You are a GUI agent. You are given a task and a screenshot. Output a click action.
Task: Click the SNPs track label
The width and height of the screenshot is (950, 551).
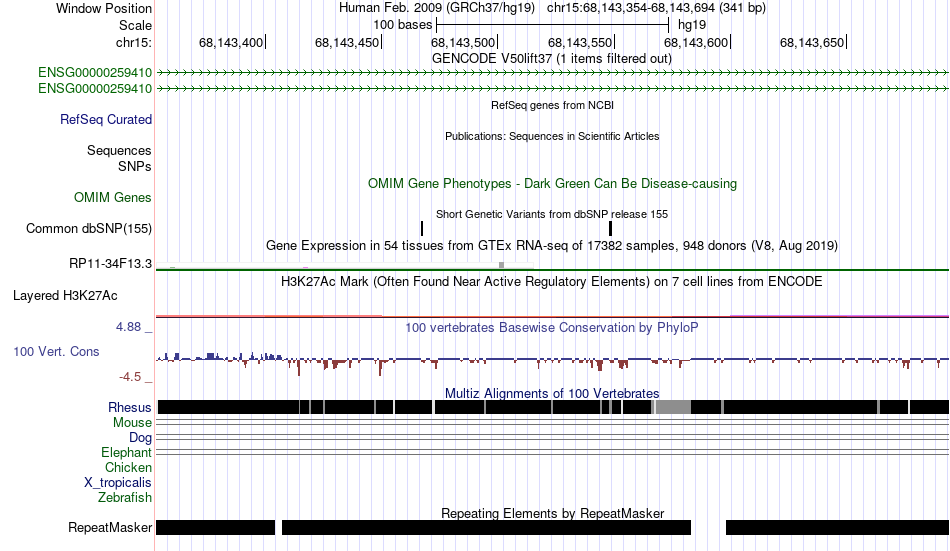tap(135, 166)
